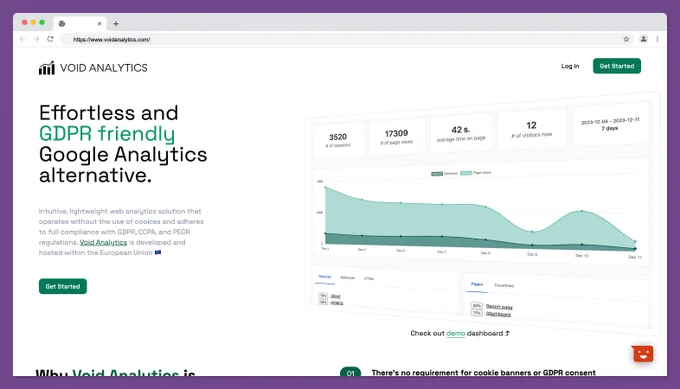This screenshot has height=389, width=680.
Task: Click the address bar URL
Action: point(111,39)
